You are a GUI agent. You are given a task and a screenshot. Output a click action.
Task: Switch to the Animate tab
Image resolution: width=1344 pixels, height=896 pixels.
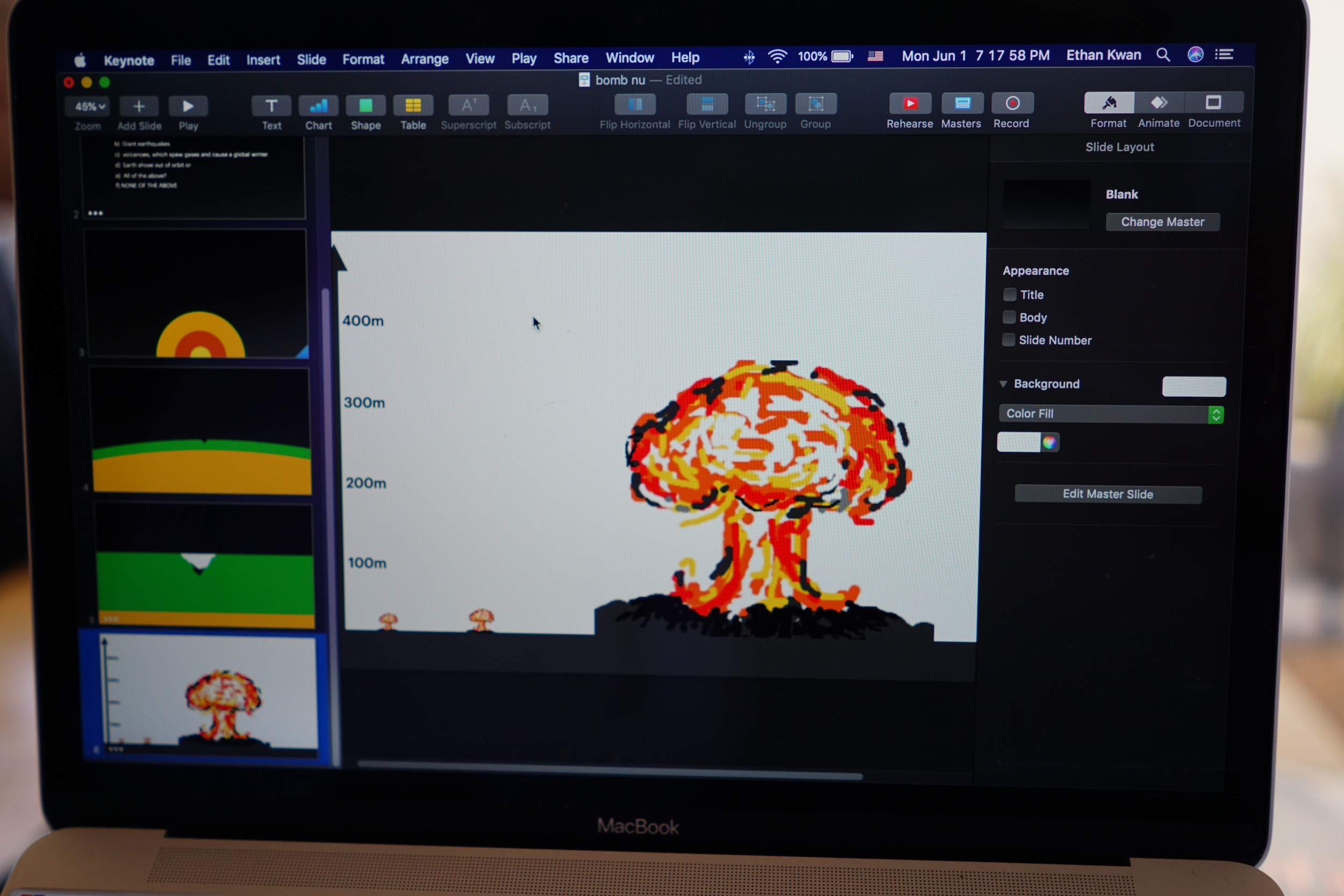coord(1159,103)
